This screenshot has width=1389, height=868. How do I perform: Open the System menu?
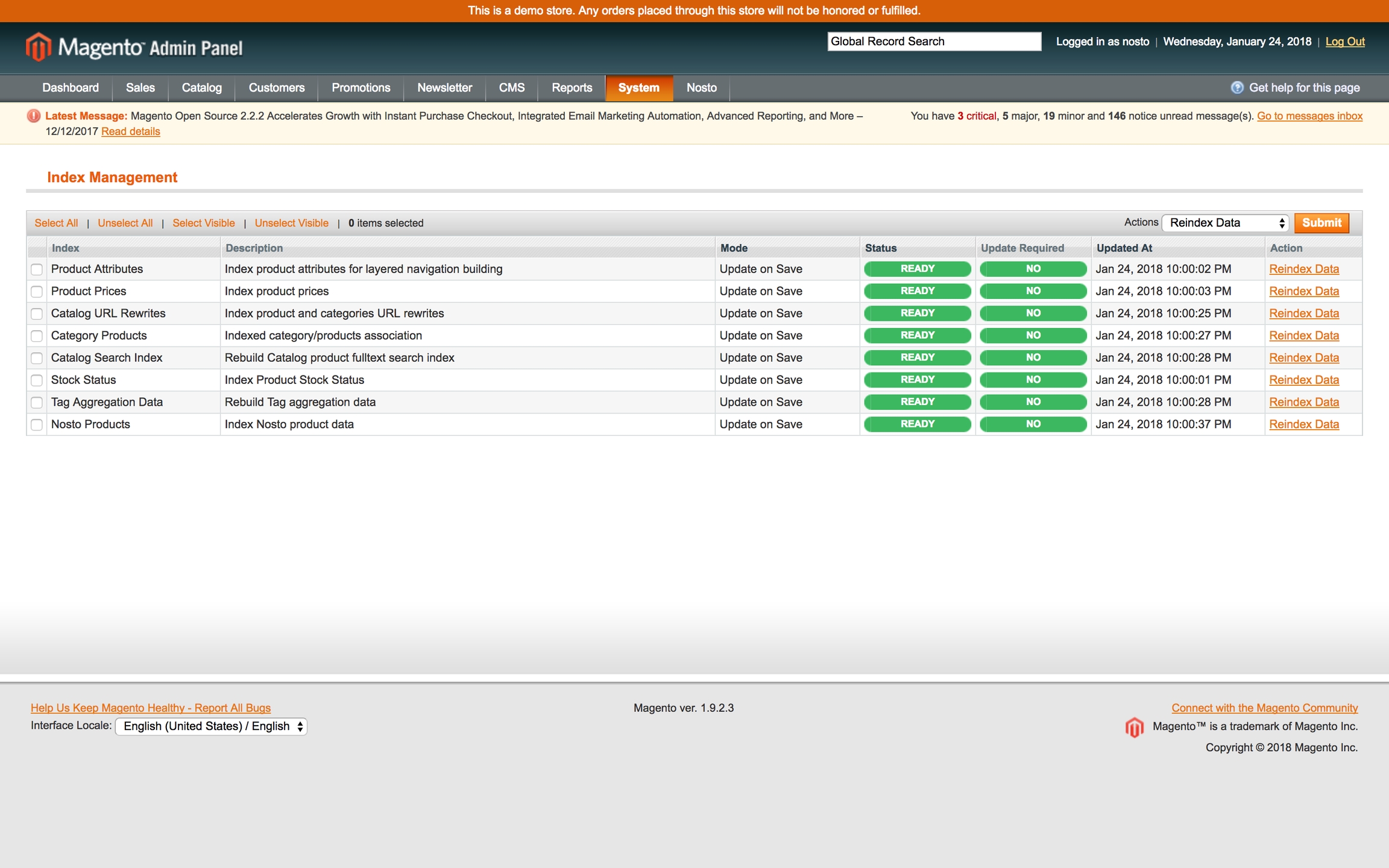pyautogui.click(x=638, y=88)
